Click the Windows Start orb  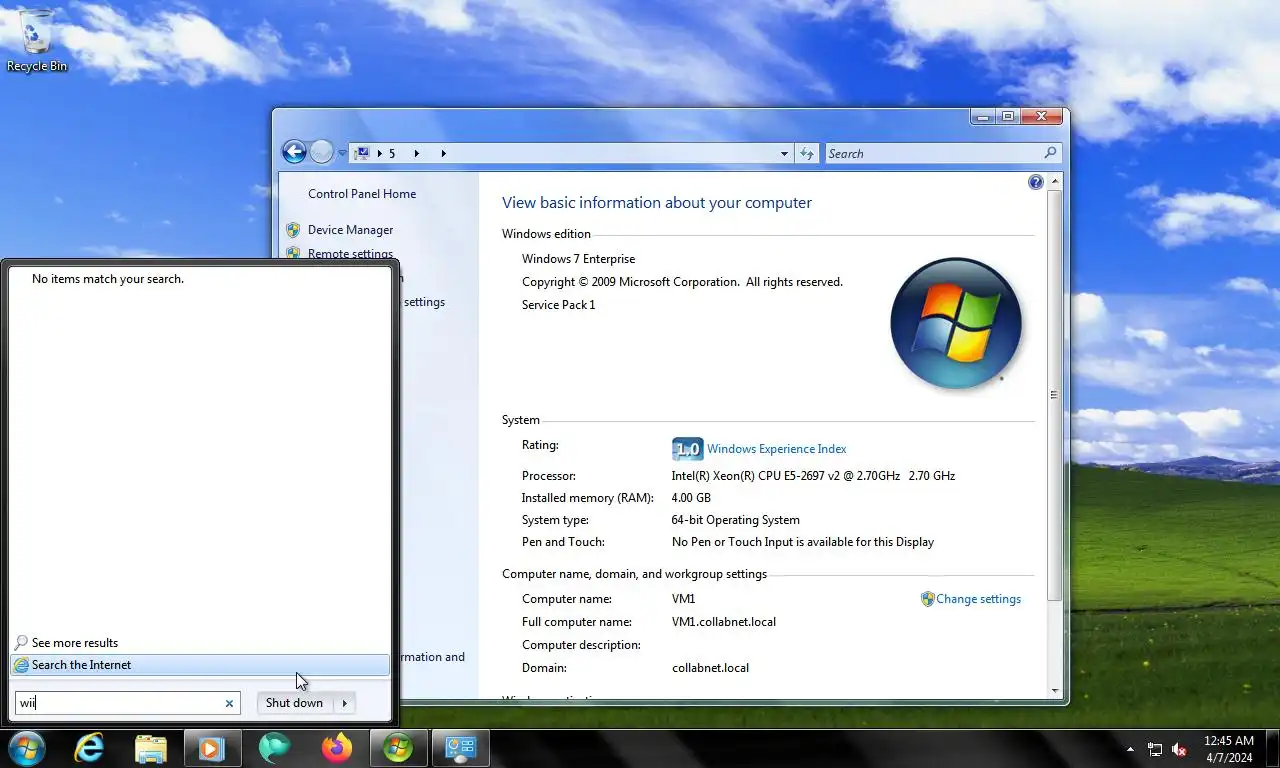(x=26, y=748)
